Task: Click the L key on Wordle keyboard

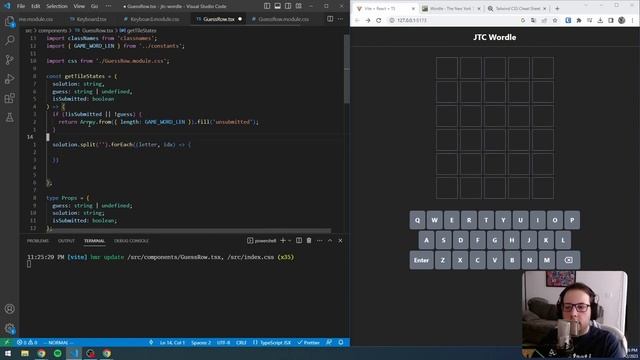Action: [563, 240]
